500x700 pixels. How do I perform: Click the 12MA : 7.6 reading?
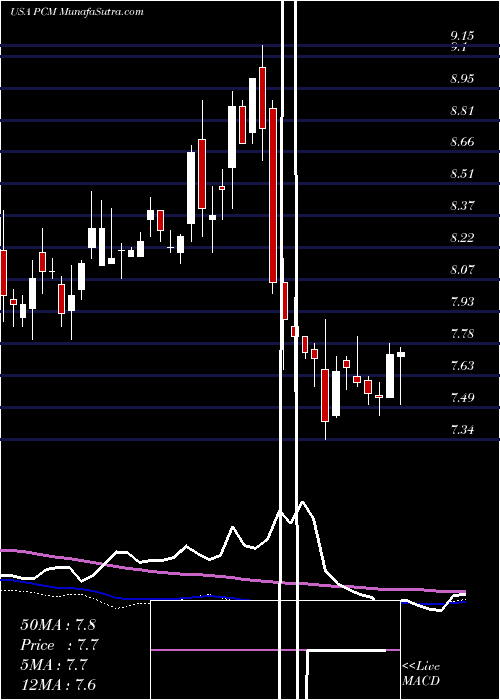pyautogui.click(x=58, y=684)
